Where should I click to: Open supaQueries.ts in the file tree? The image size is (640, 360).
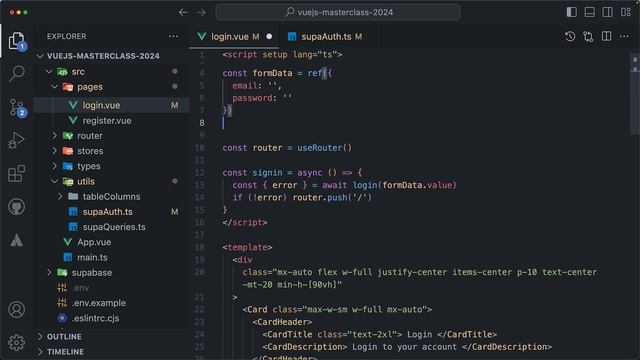click(x=111, y=227)
